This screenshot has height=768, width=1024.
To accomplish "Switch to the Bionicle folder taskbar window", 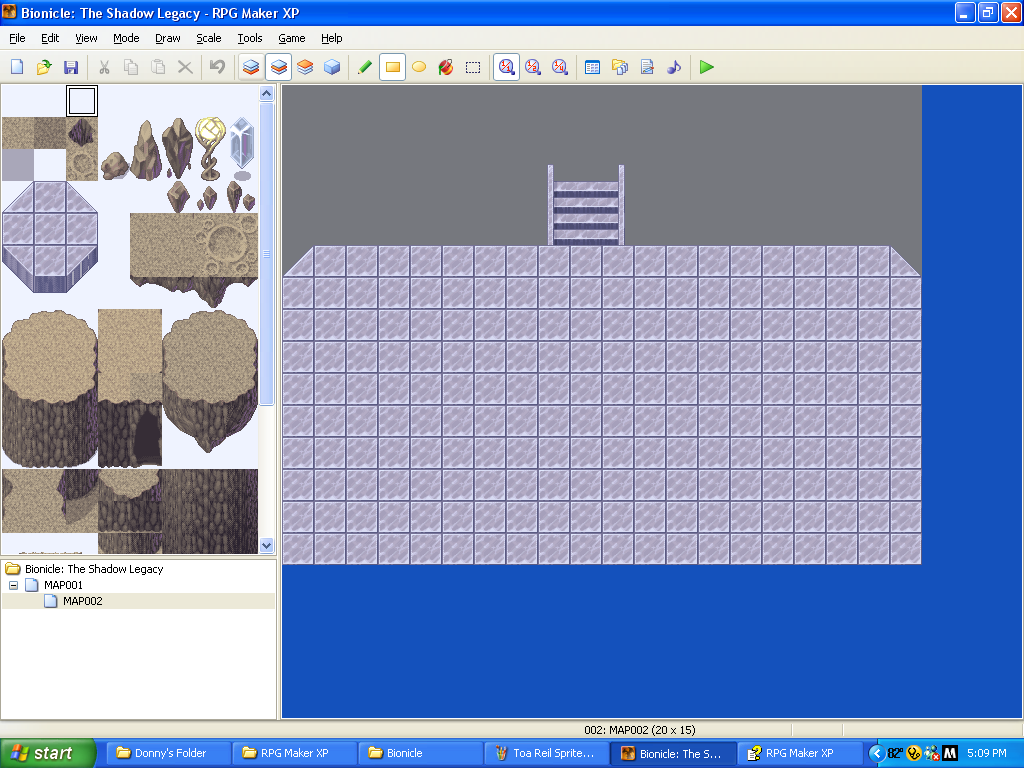I will click(x=421, y=753).
